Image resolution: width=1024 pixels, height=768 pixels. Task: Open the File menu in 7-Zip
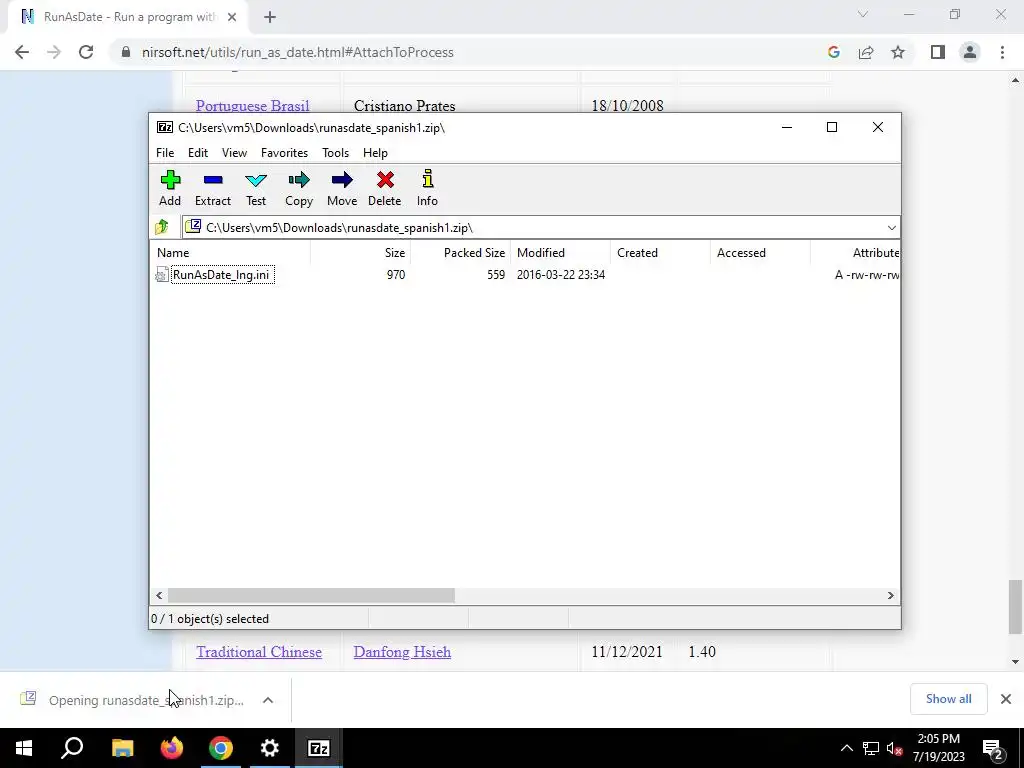pos(165,153)
